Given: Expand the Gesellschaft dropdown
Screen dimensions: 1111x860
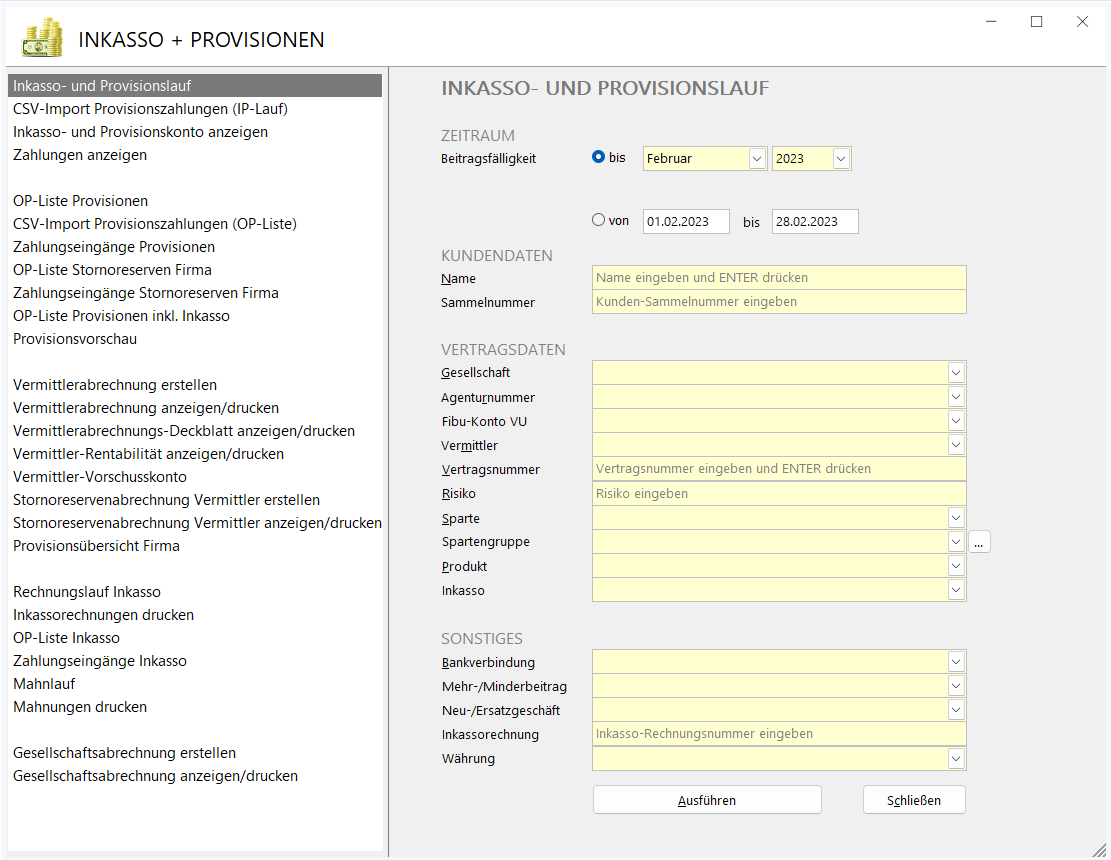Looking at the screenshot, I should click(956, 373).
